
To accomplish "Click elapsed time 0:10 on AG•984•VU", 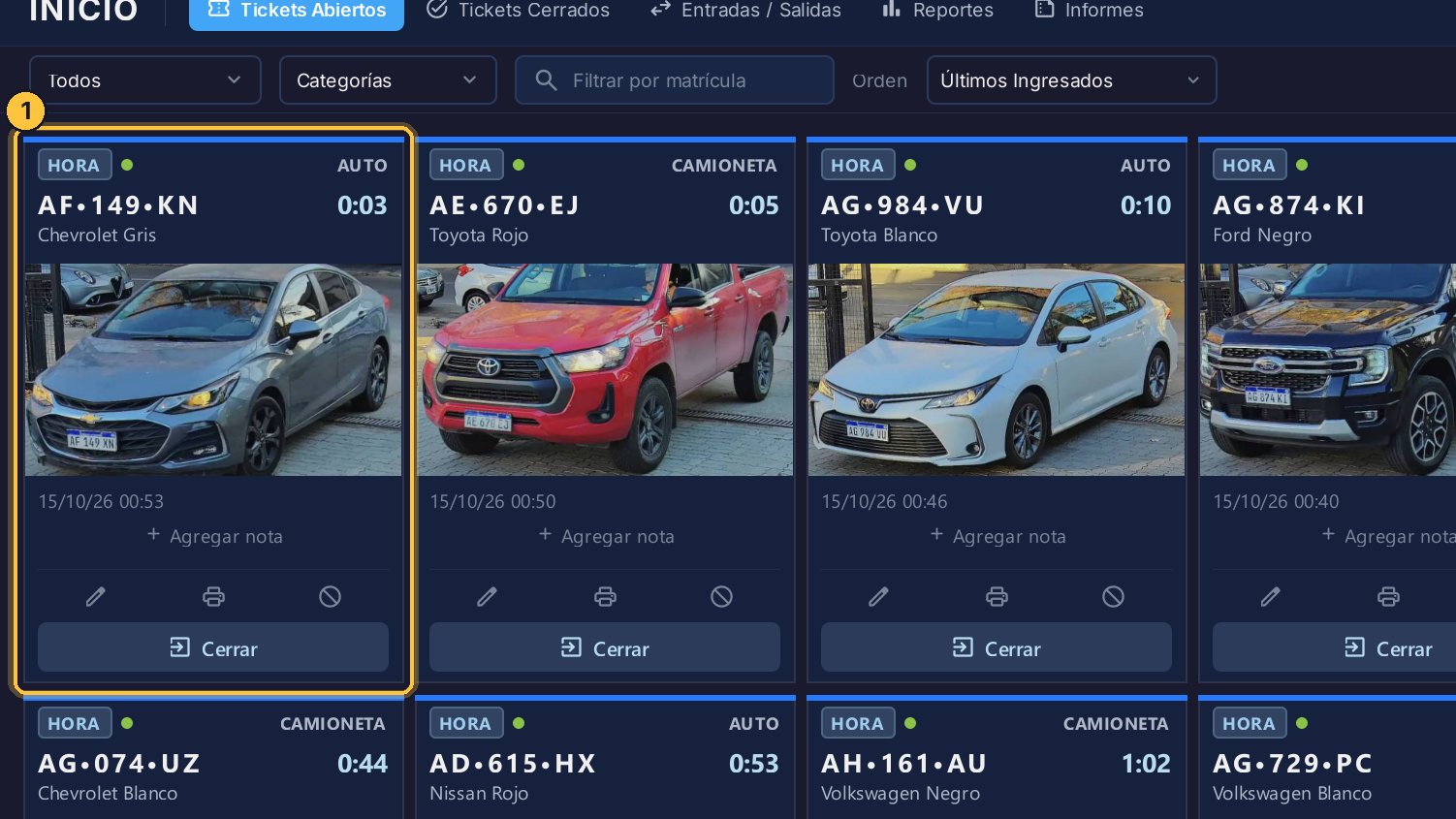I will pos(1145,205).
